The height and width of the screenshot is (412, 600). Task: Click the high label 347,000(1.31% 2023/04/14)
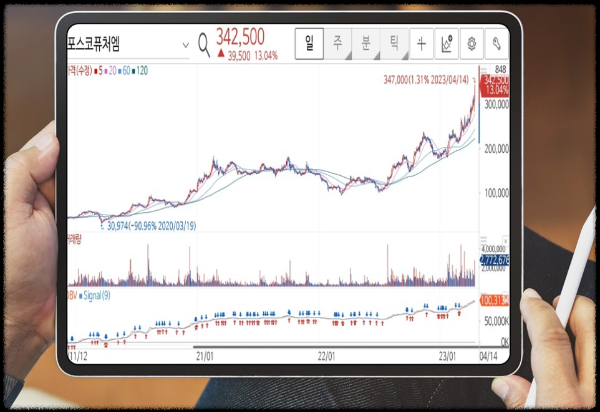coord(426,80)
